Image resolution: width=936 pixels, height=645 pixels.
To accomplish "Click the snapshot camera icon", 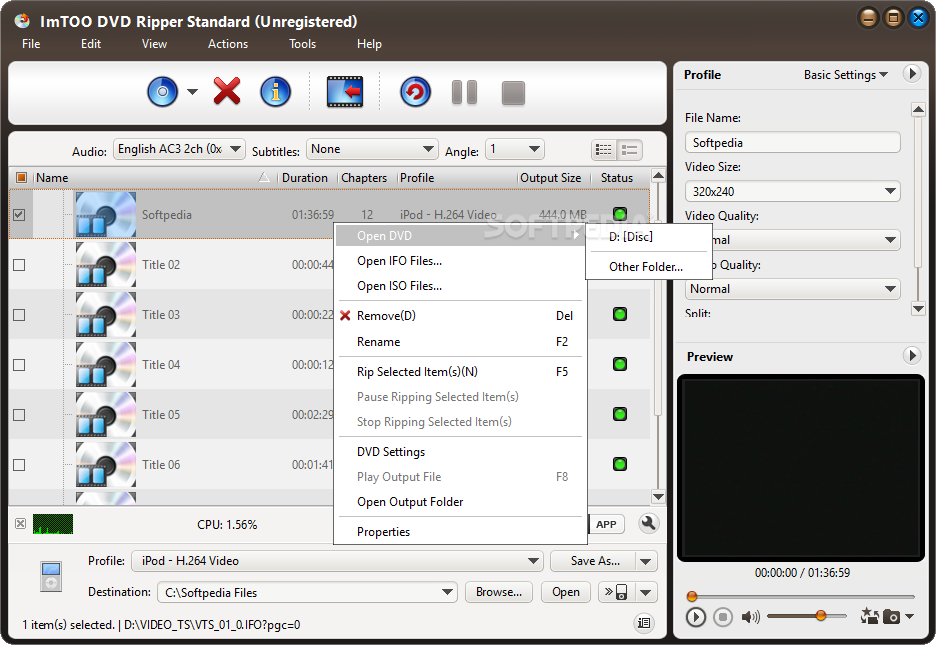I will point(891,616).
